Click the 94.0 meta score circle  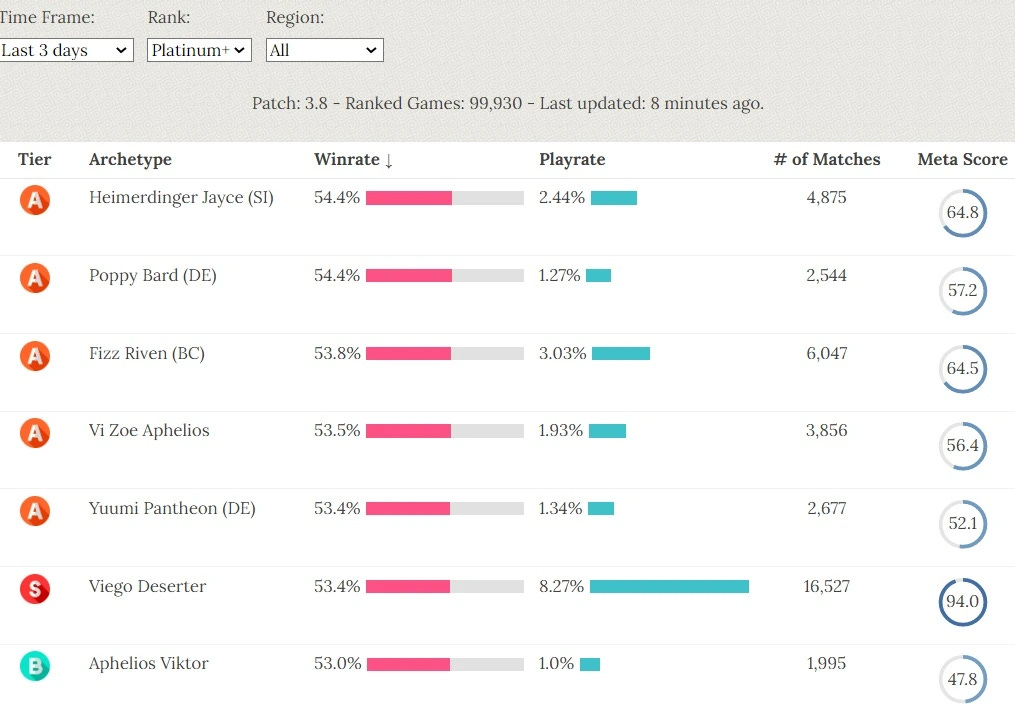click(963, 602)
